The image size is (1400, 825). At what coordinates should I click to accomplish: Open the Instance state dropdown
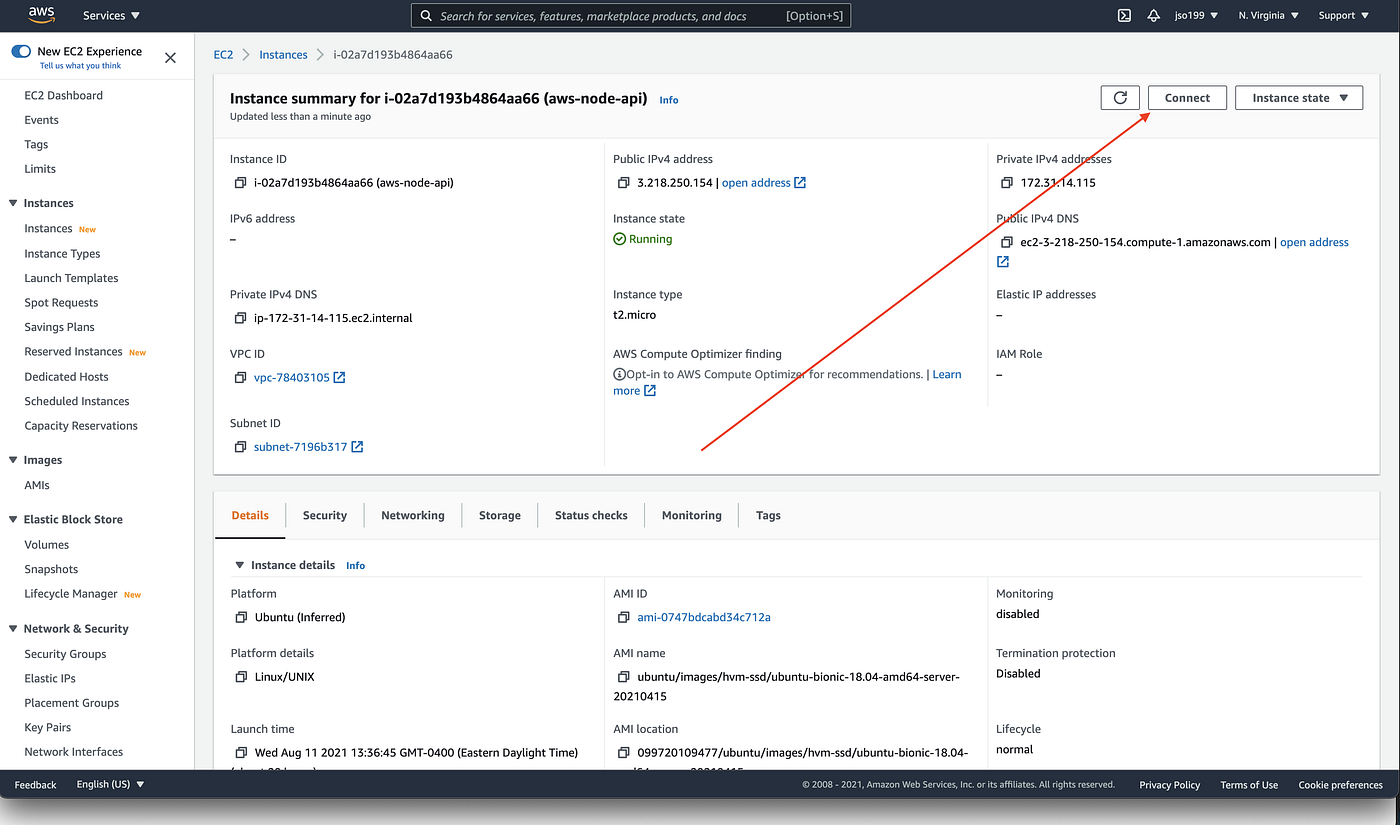(x=1299, y=97)
